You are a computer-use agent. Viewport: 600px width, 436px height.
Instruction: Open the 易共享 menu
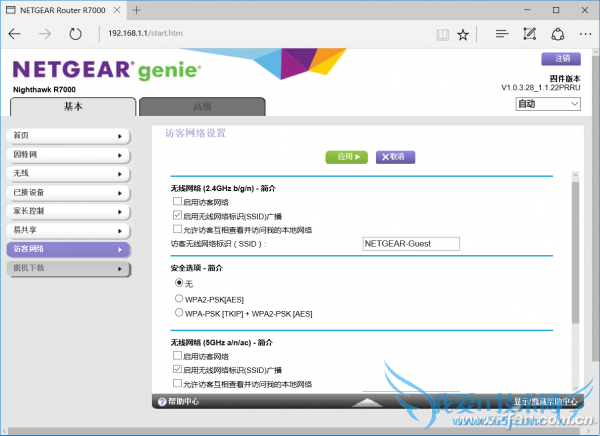click(68, 231)
